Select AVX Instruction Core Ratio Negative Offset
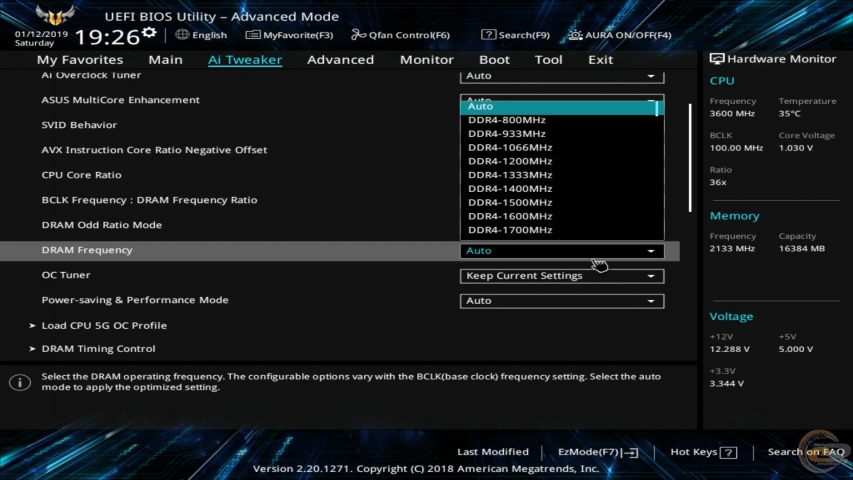The width and height of the screenshot is (853, 480). point(154,150)
